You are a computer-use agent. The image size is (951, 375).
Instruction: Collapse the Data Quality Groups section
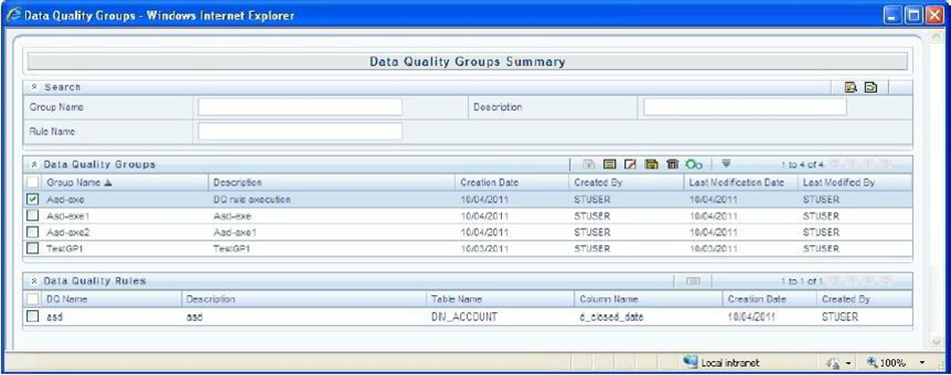click(x=34, y=164)
